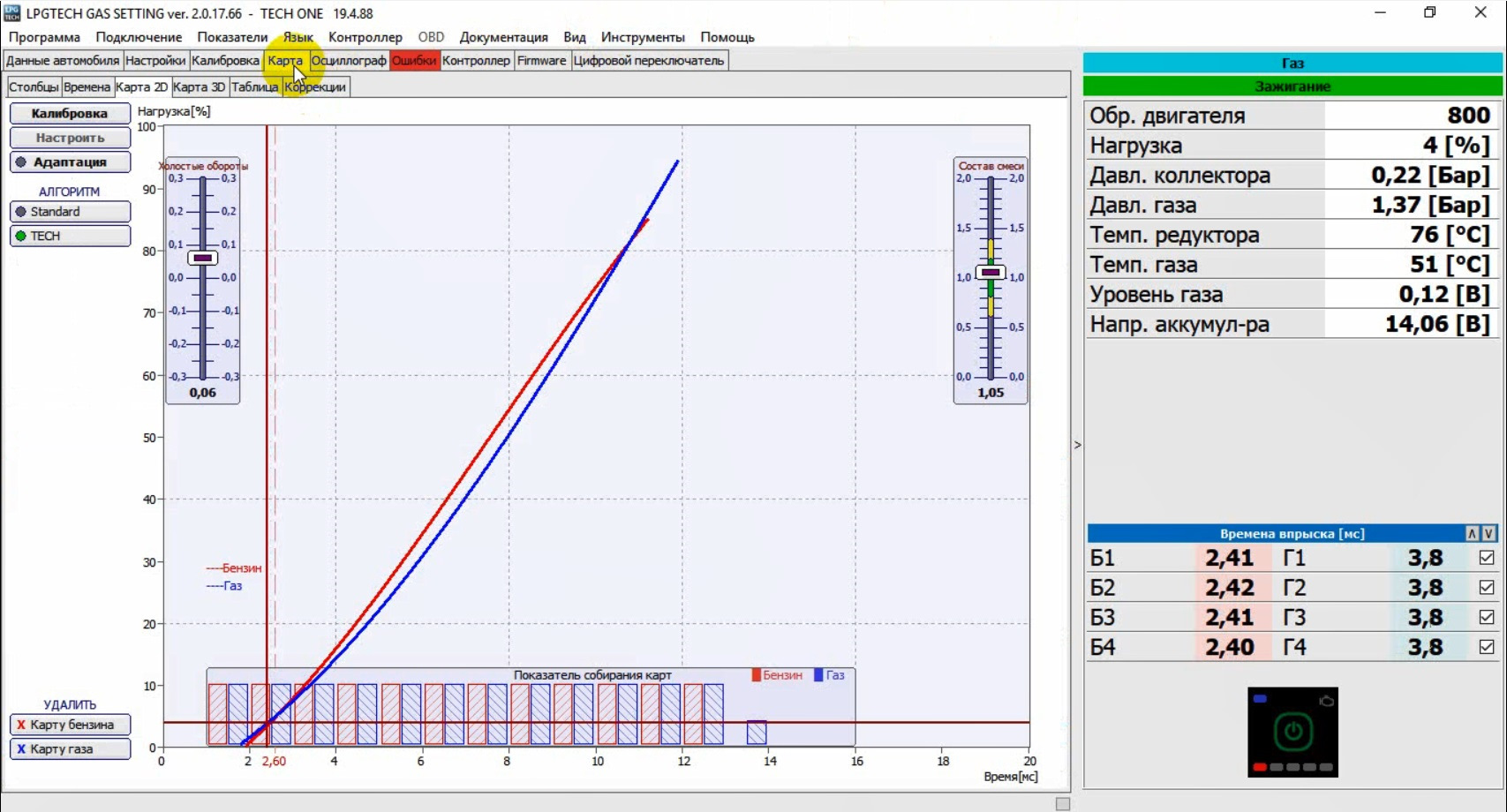Screen dimensions: 1507x812
Task: Switch to the Настройки tab
Action: pyautogui.click(x=155, y=61)
